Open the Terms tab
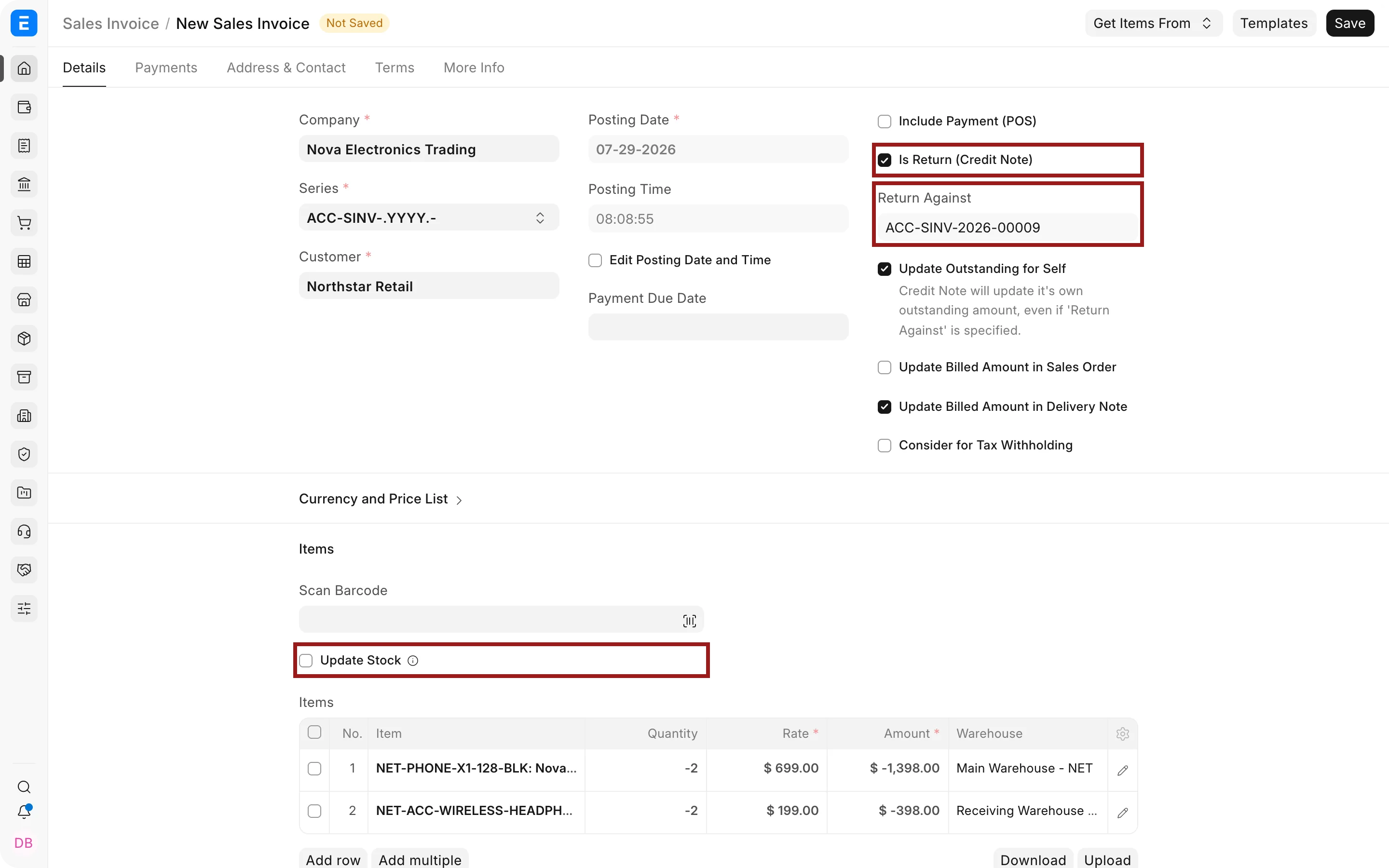Viewport: 1389px width, 868px height. pyautogui.click(x=395, y=68)
